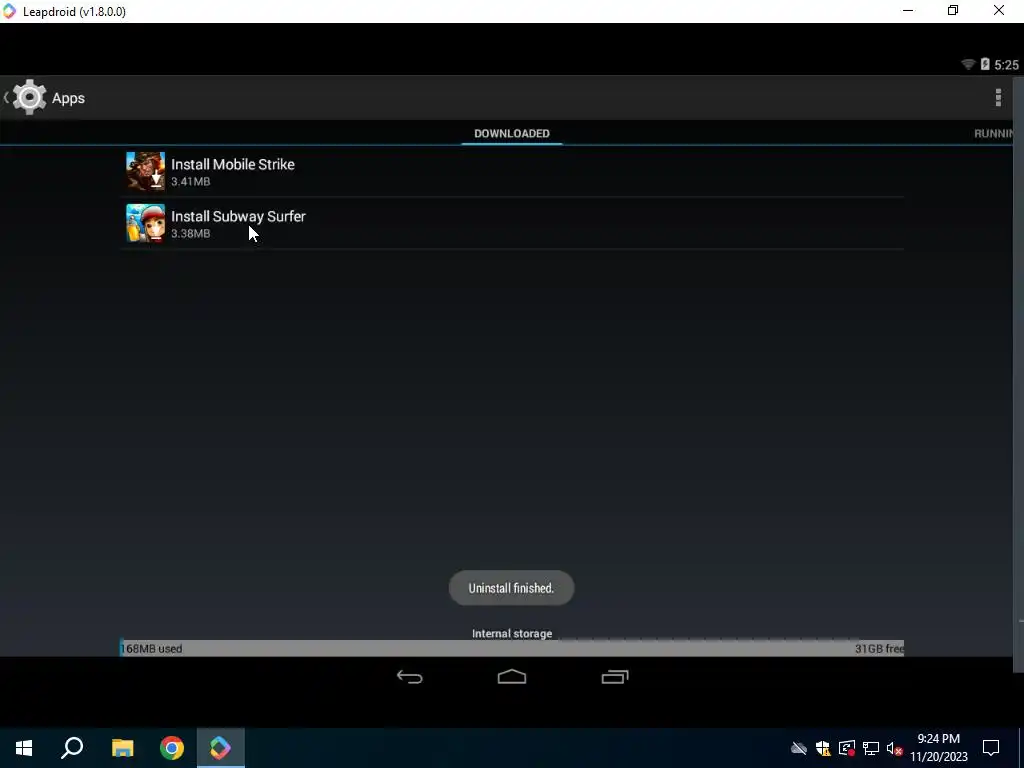The height and width of the screenshot is (768, 1024).
Task: Click the right-edge vertical scrollbar
Action: click(x=1018, y=372)
